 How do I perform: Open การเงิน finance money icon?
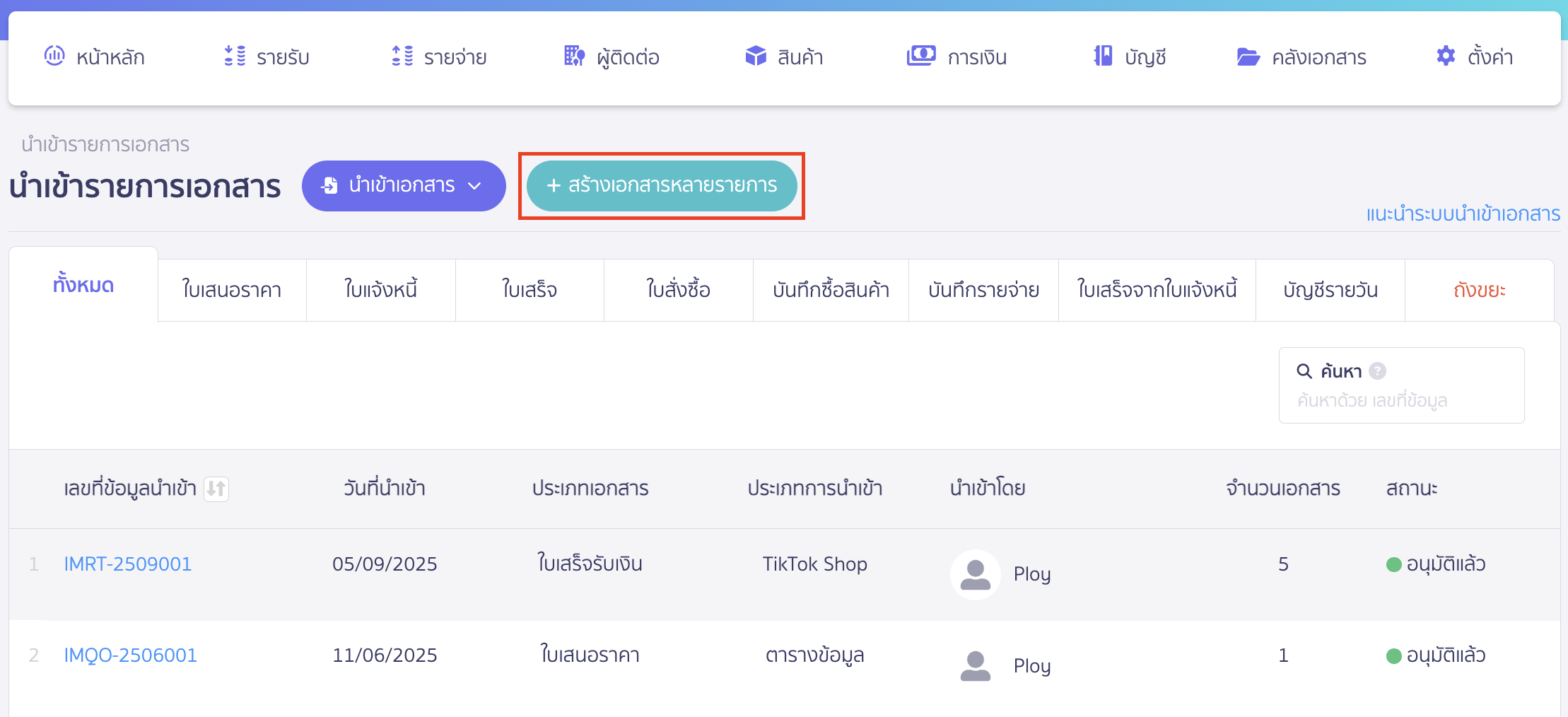coord(920,57)
